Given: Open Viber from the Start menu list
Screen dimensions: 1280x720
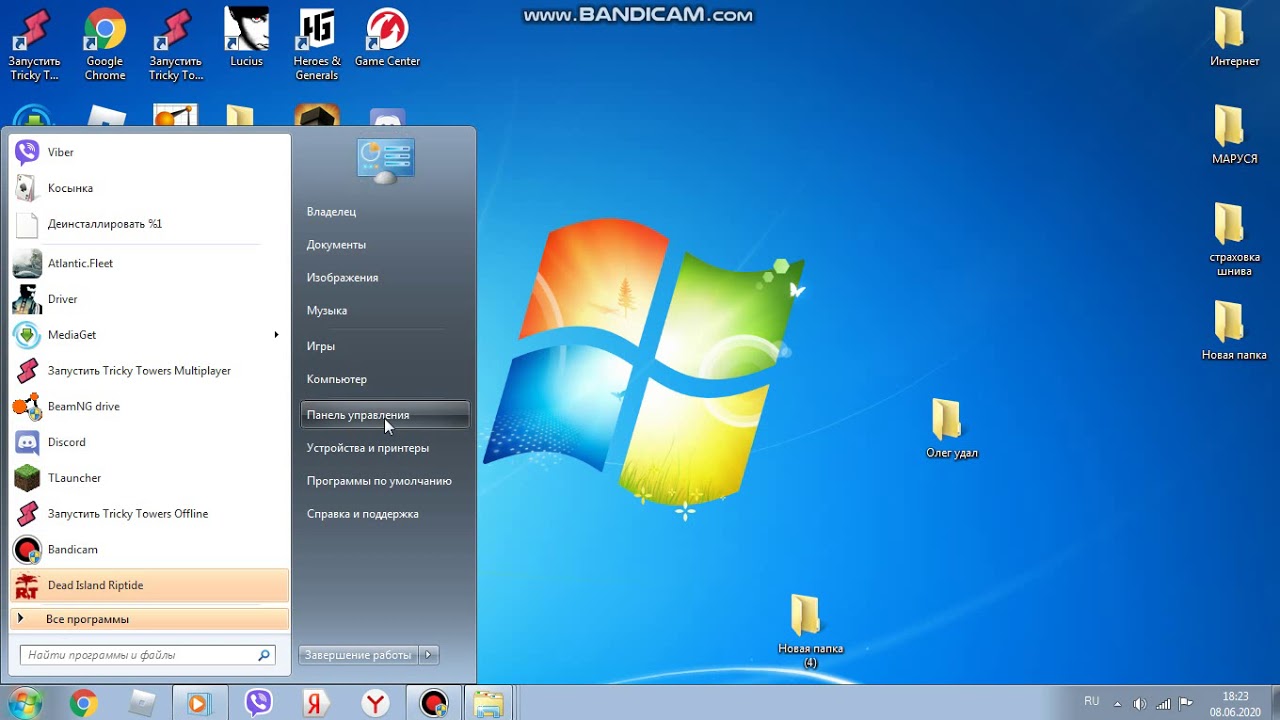Looking at the screenshot, I should [150, 152].
